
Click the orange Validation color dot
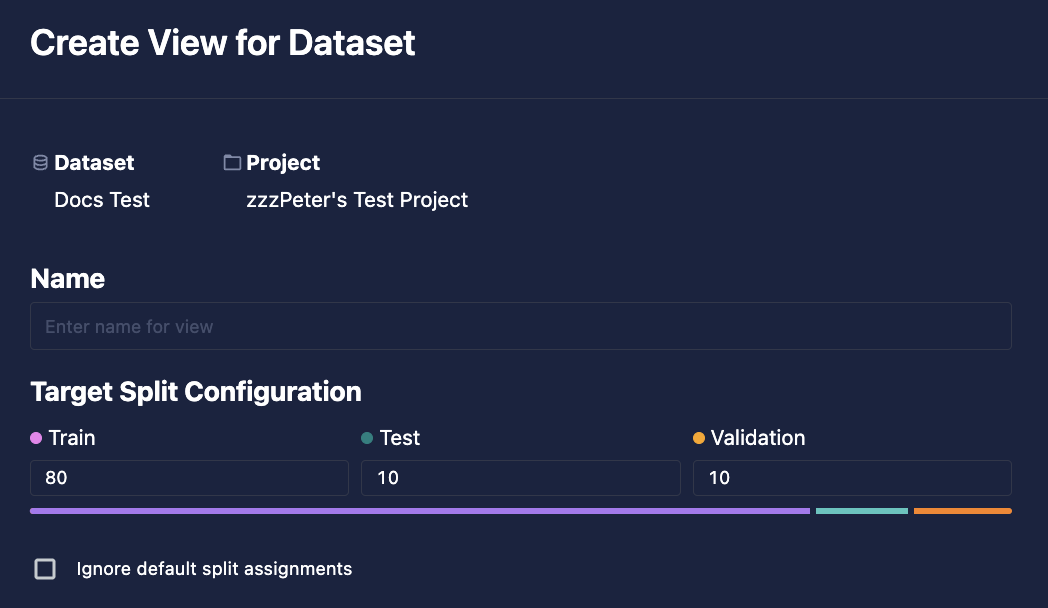[698, 438]
